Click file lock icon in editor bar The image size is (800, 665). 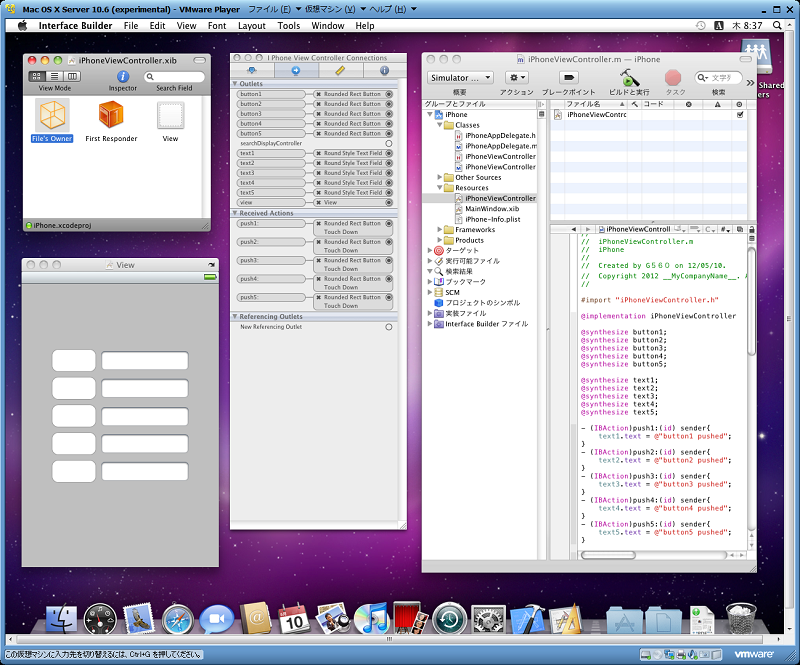pos(751,230)
